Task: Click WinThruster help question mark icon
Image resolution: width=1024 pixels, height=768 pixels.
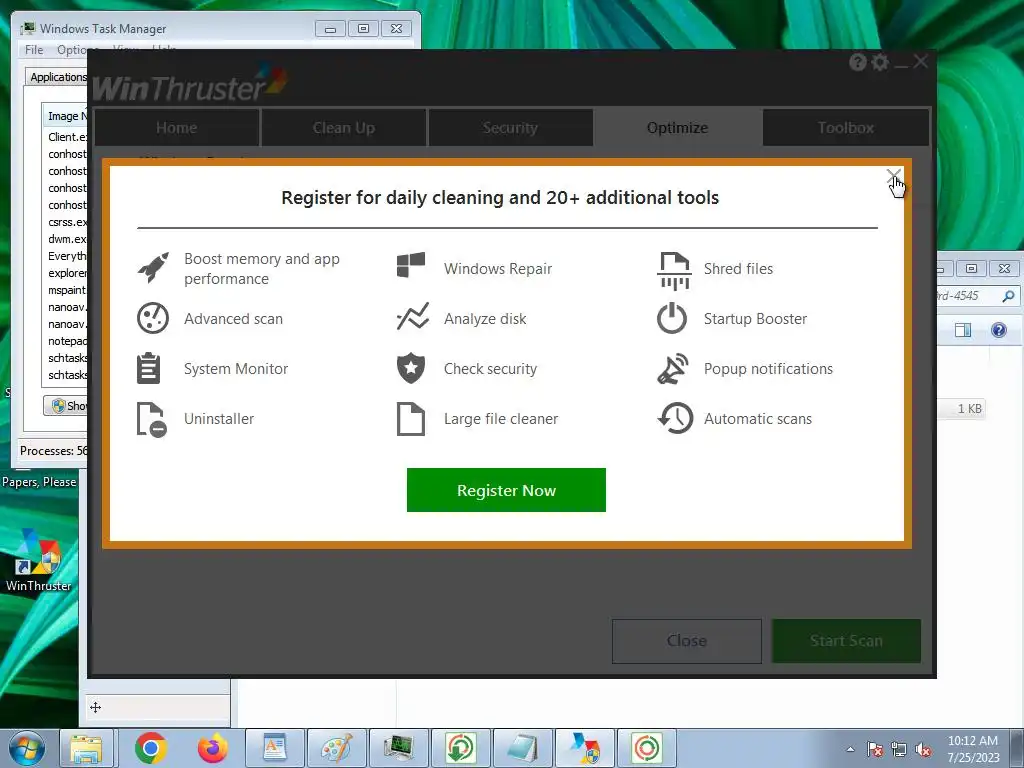Action: (x=857, y=62)
